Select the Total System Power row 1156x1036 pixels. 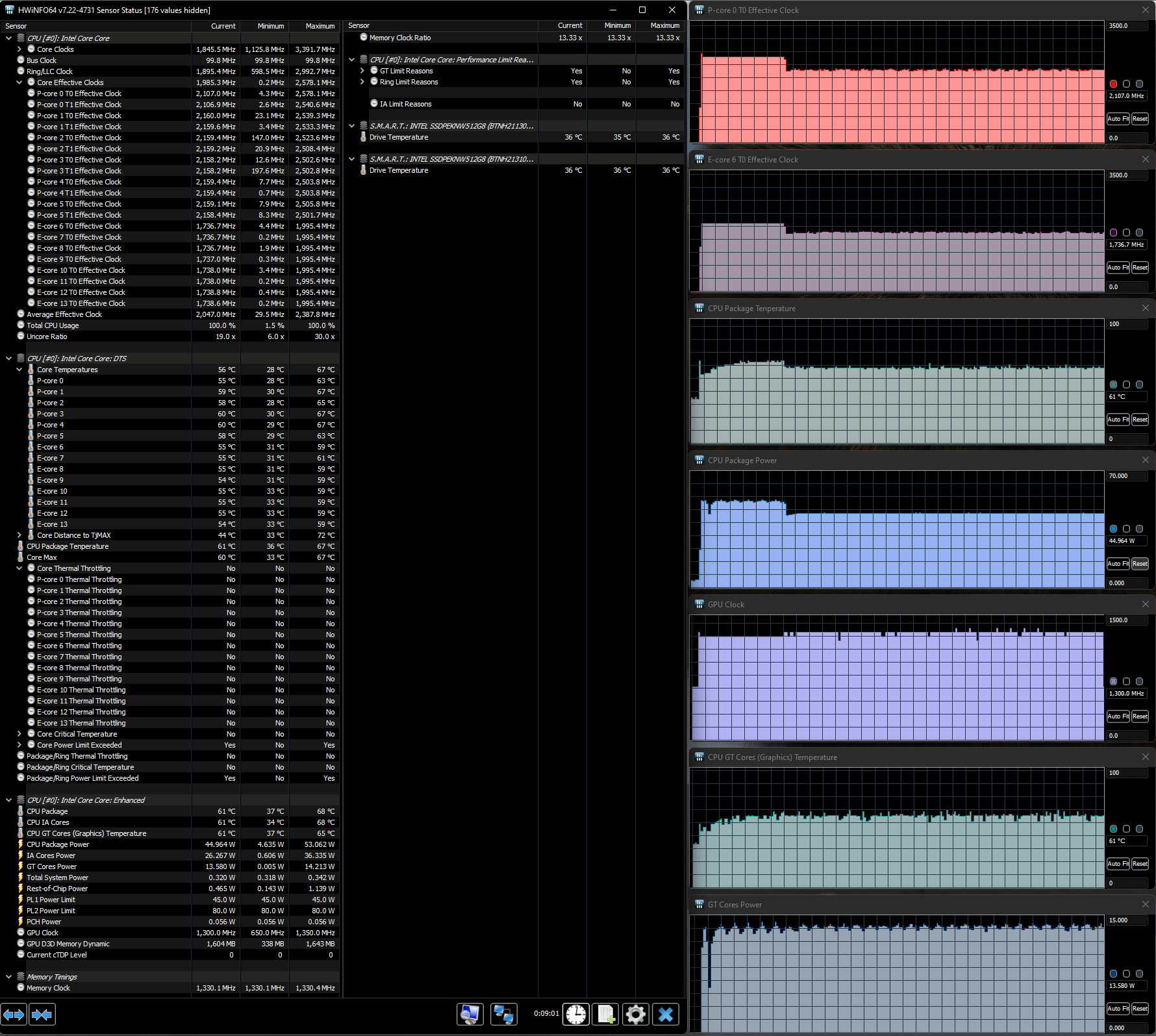[x=170, y=878]
